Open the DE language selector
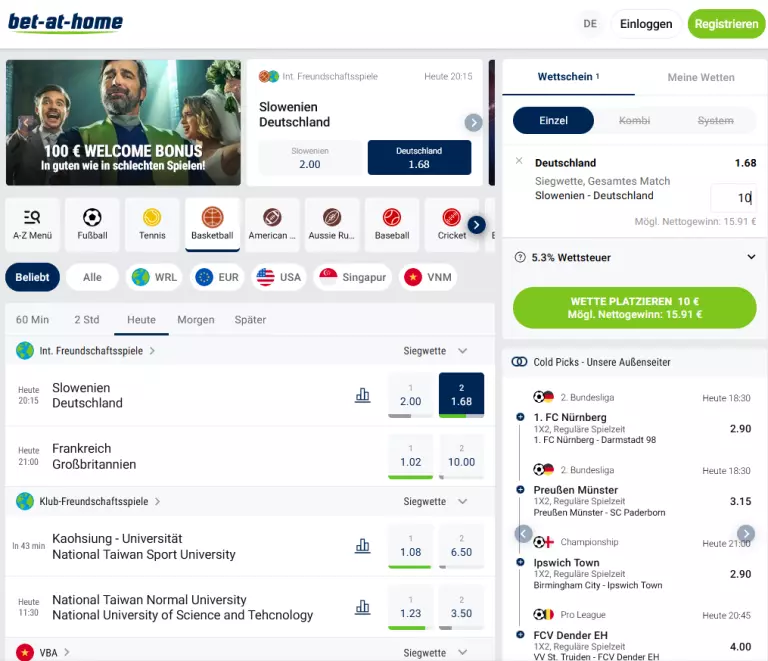This screenshot has width=768, height=661. click(x=590, y=24)
